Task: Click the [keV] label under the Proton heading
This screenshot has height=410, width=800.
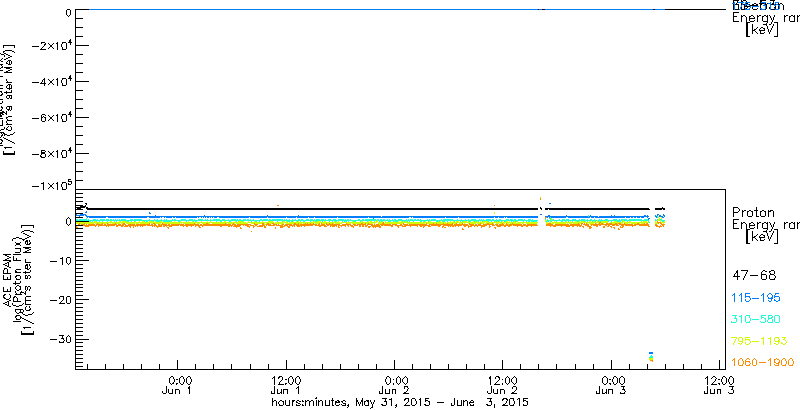Action: click(762, 237)
